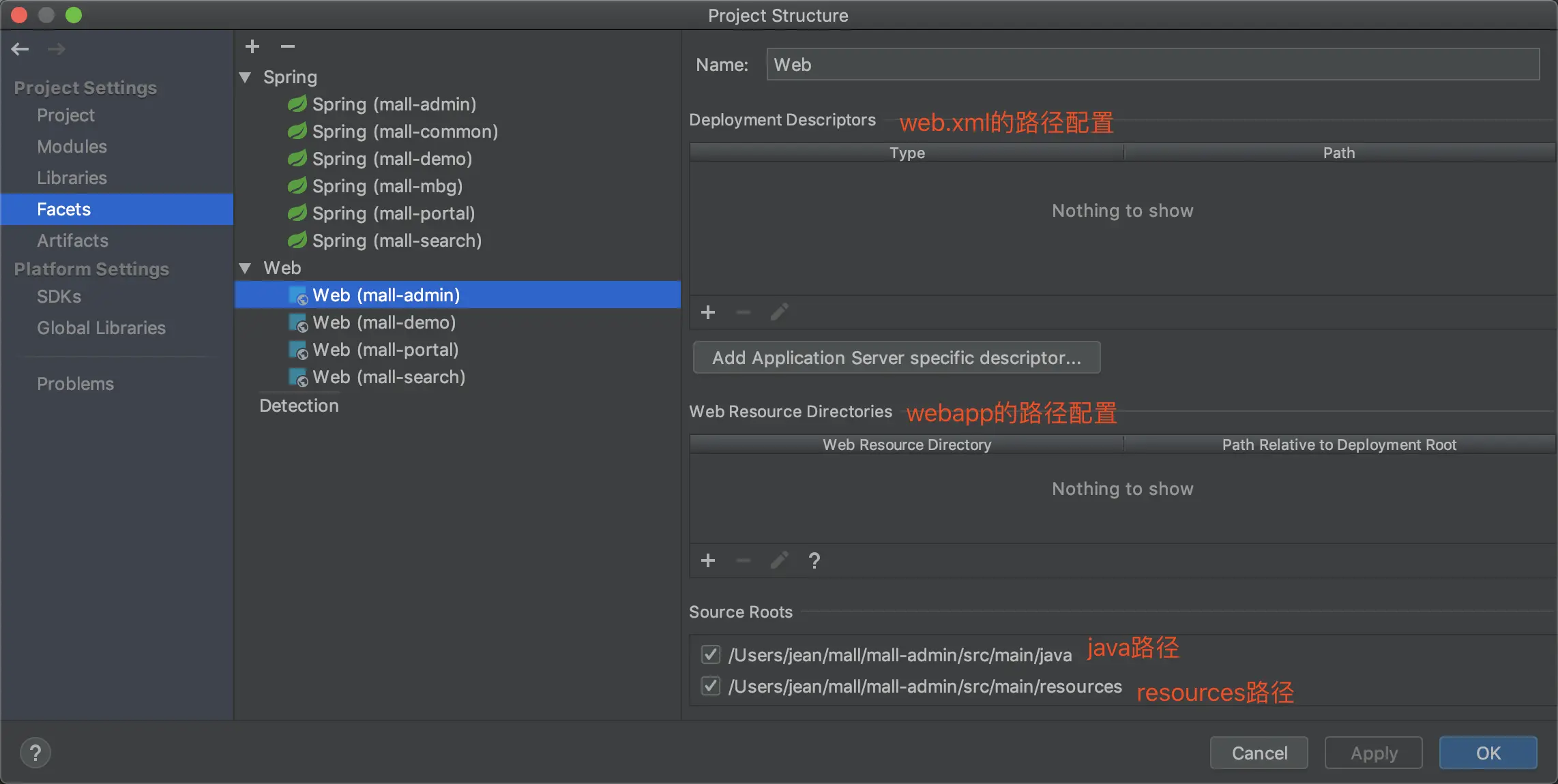Image resolution: width=1558 pixels, height=784 pixels.
Task: Click the Spring (mall-admin) leaf icon
Action: (297, 104)
